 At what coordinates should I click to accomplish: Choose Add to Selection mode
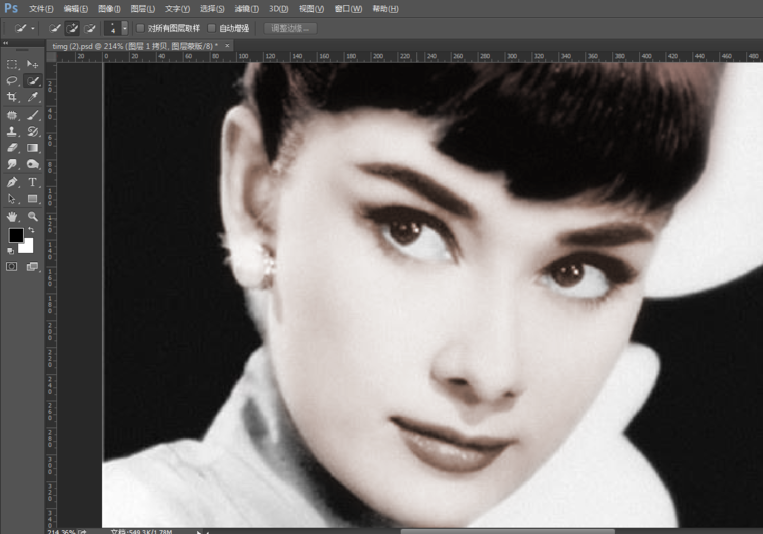pyautogui.click(x=72, y=28)
